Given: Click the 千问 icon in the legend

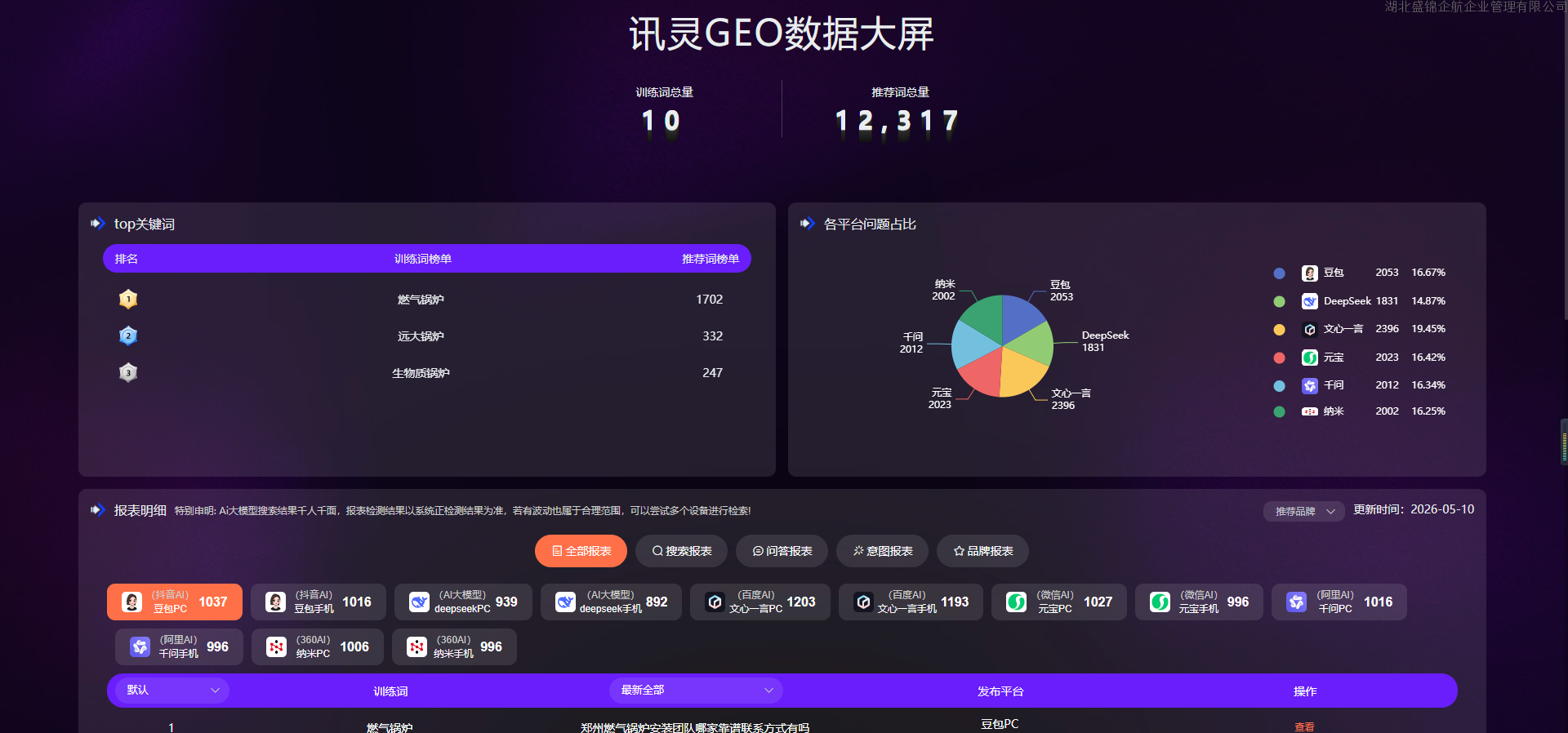Looking at the screenshot, I should [x=1310, y=385].
